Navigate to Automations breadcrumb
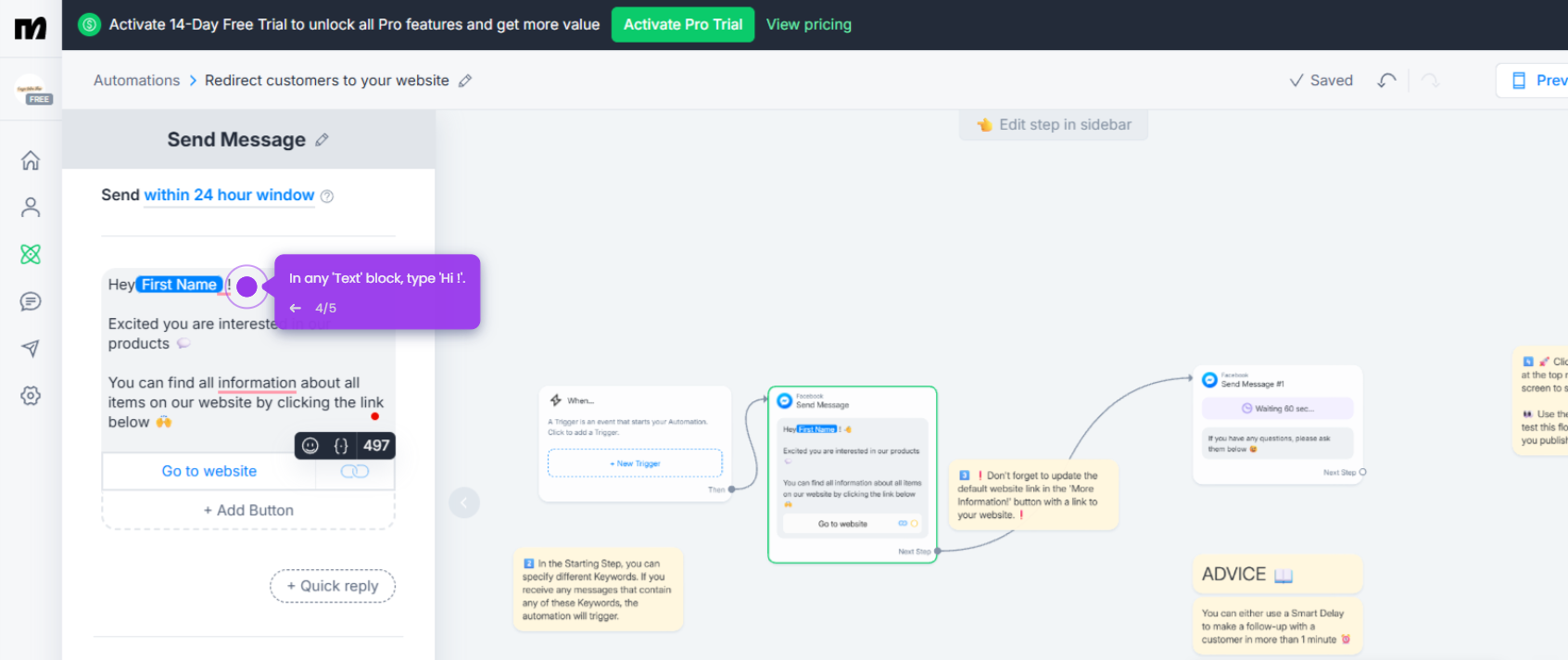 click(x=136, y=81)
